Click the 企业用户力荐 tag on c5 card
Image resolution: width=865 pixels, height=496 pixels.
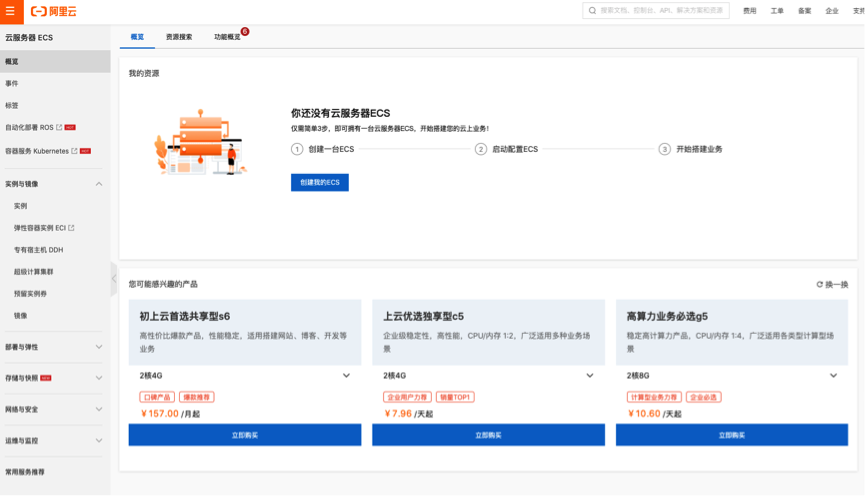click(408, 397)
